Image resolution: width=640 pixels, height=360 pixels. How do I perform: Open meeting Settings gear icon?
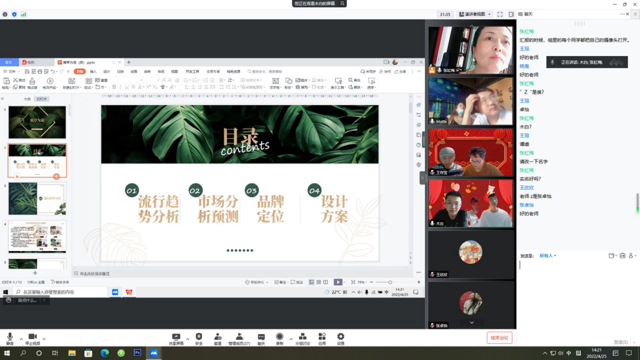(340, 338)
